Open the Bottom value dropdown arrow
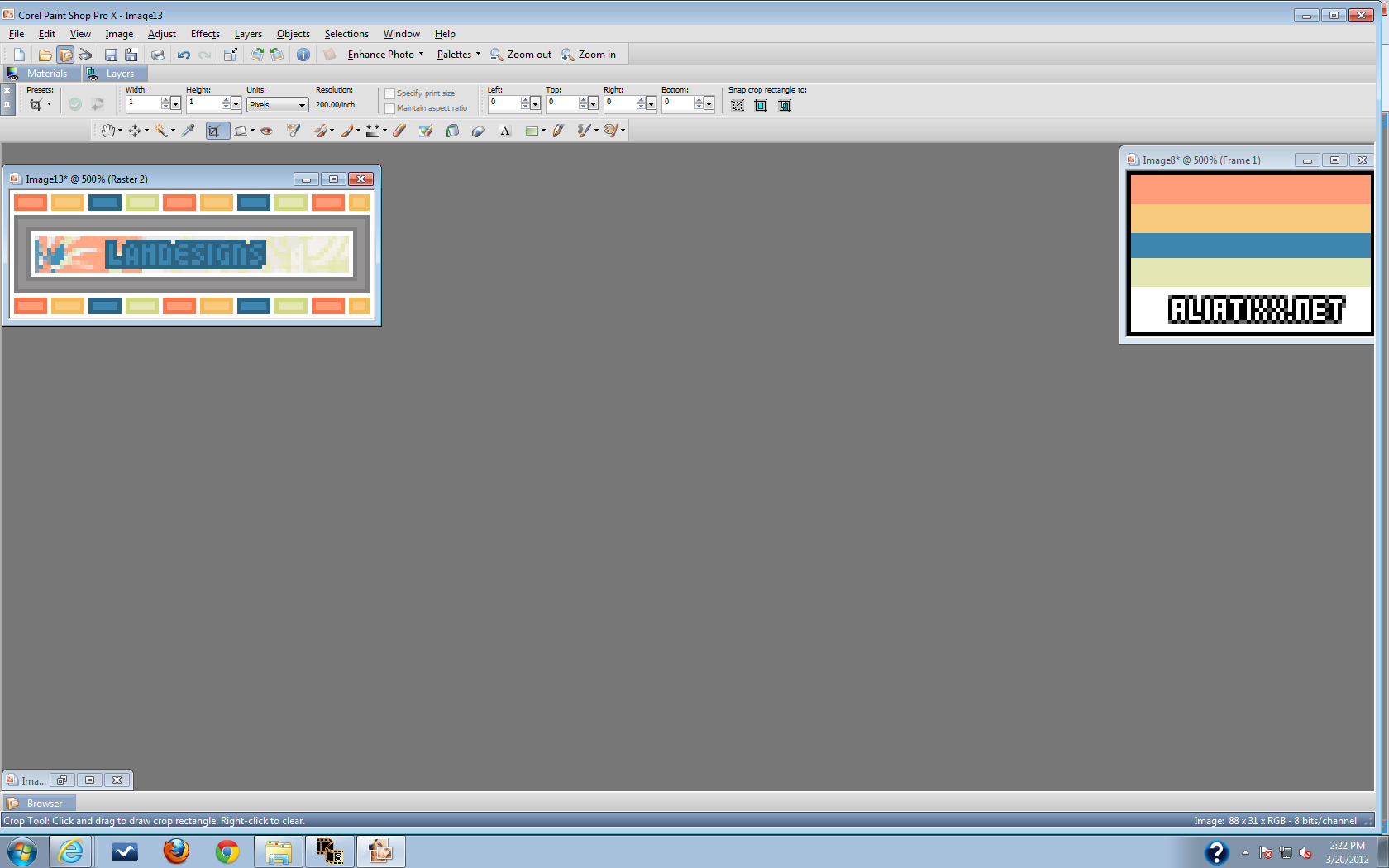This screenshot has height=868, width=1389. 709,104
